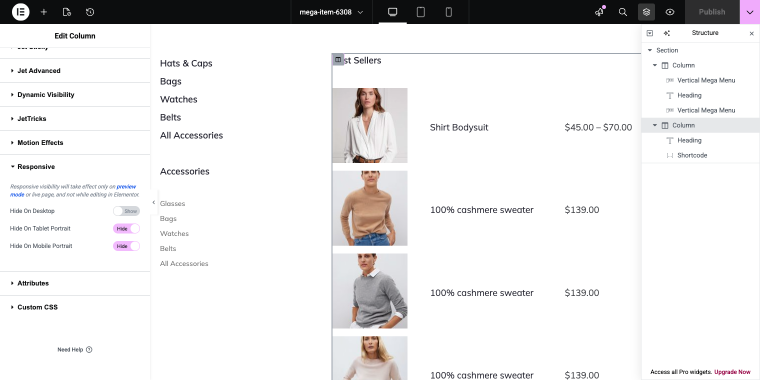The image size is (760, 380).
Task: Click the plus Add Element icon
Action: (44, 12)
